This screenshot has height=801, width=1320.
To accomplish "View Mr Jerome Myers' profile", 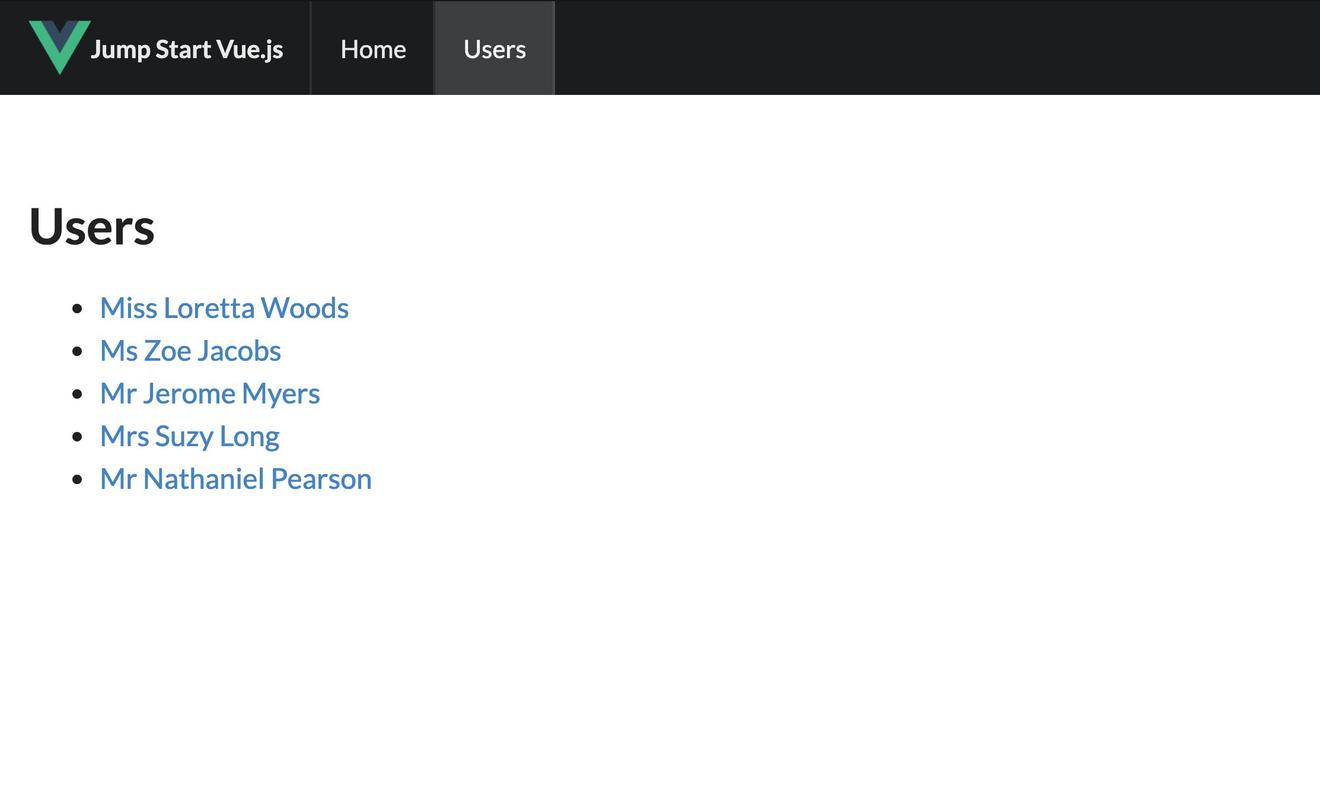I will 210,394.
